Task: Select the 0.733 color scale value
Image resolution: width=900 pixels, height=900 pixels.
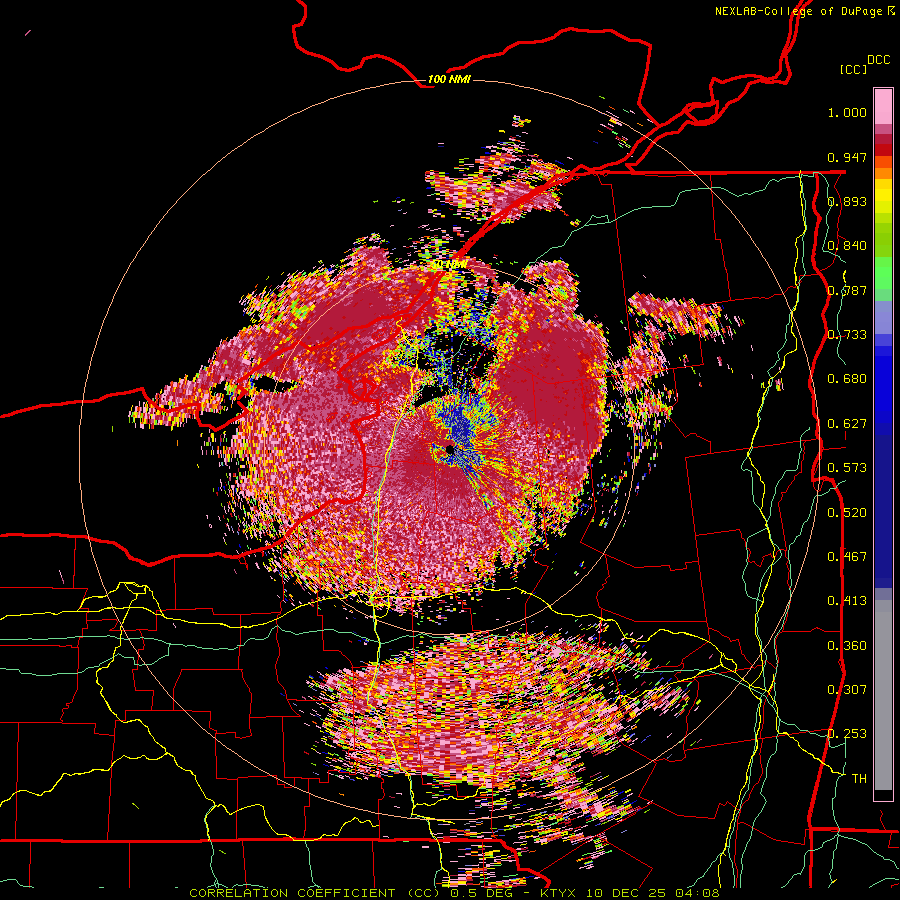Action: point(847,335)
